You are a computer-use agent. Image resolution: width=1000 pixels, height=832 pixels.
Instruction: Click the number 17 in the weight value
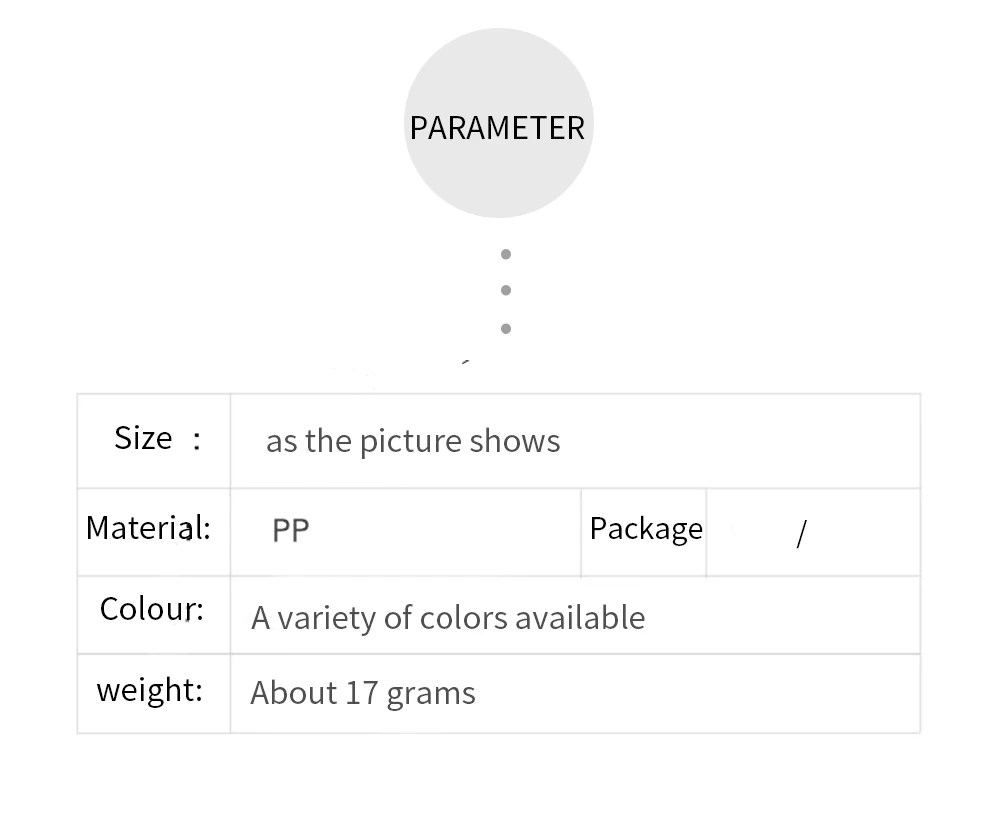(362, 693)
